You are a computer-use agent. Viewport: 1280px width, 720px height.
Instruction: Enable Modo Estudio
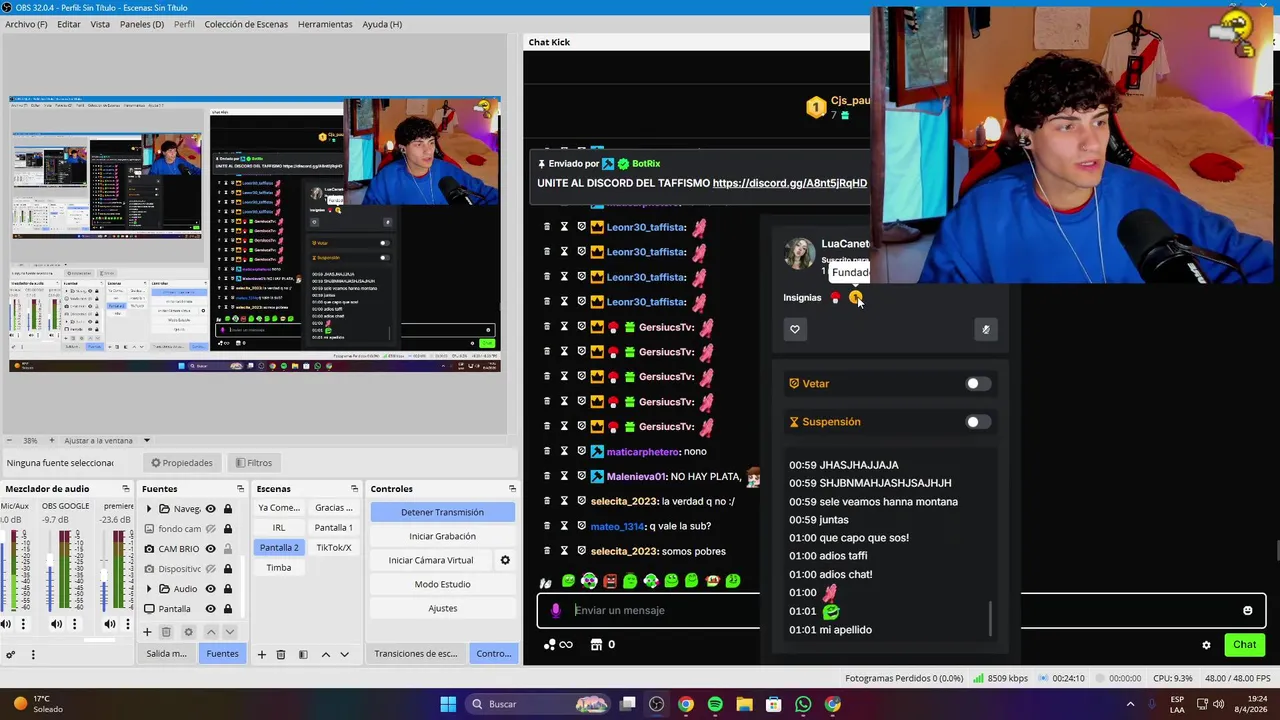tap(442, 584)
